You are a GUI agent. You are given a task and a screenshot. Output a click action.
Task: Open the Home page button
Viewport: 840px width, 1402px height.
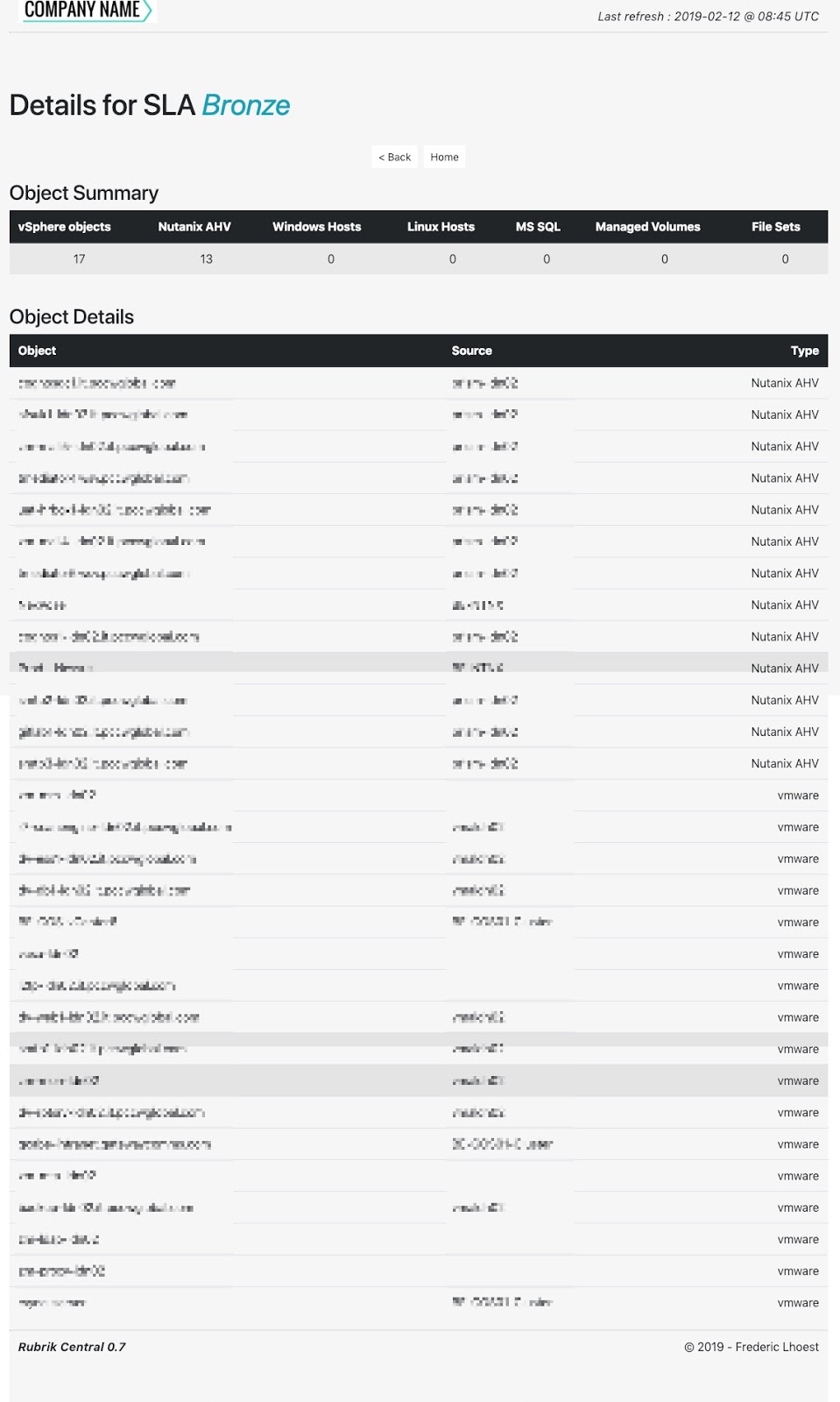coord(444,157)
